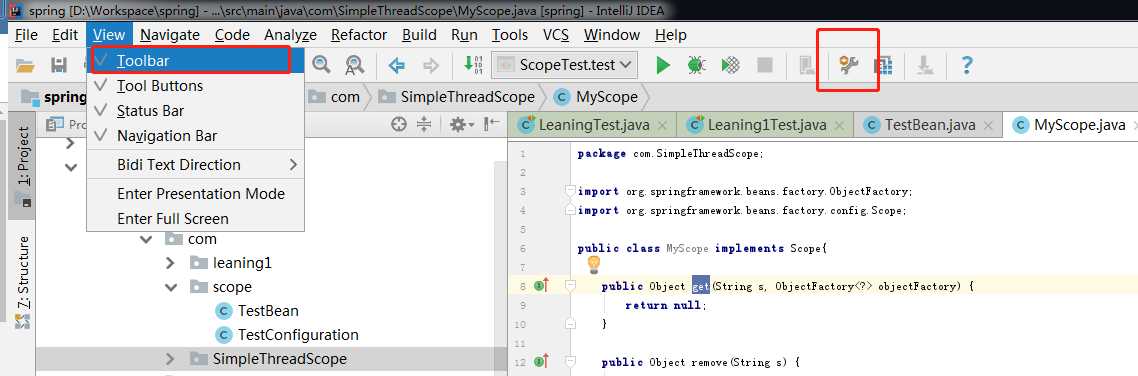This screenshot has width=1138, height=376.
Task: Open the Tools menu
Action: (509, 35)
